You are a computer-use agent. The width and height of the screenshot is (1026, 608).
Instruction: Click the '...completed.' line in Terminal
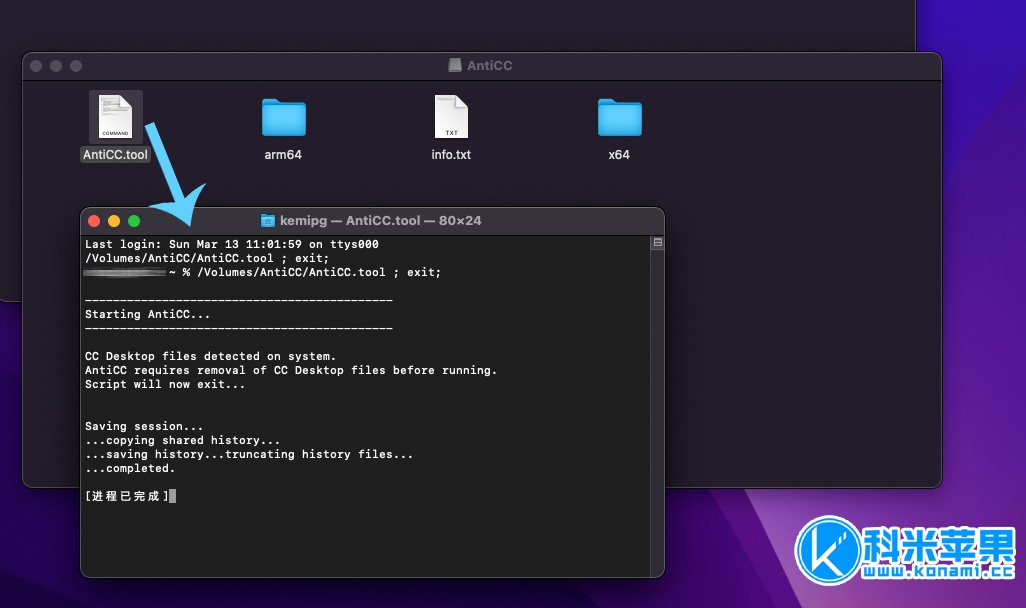point(130,469)
